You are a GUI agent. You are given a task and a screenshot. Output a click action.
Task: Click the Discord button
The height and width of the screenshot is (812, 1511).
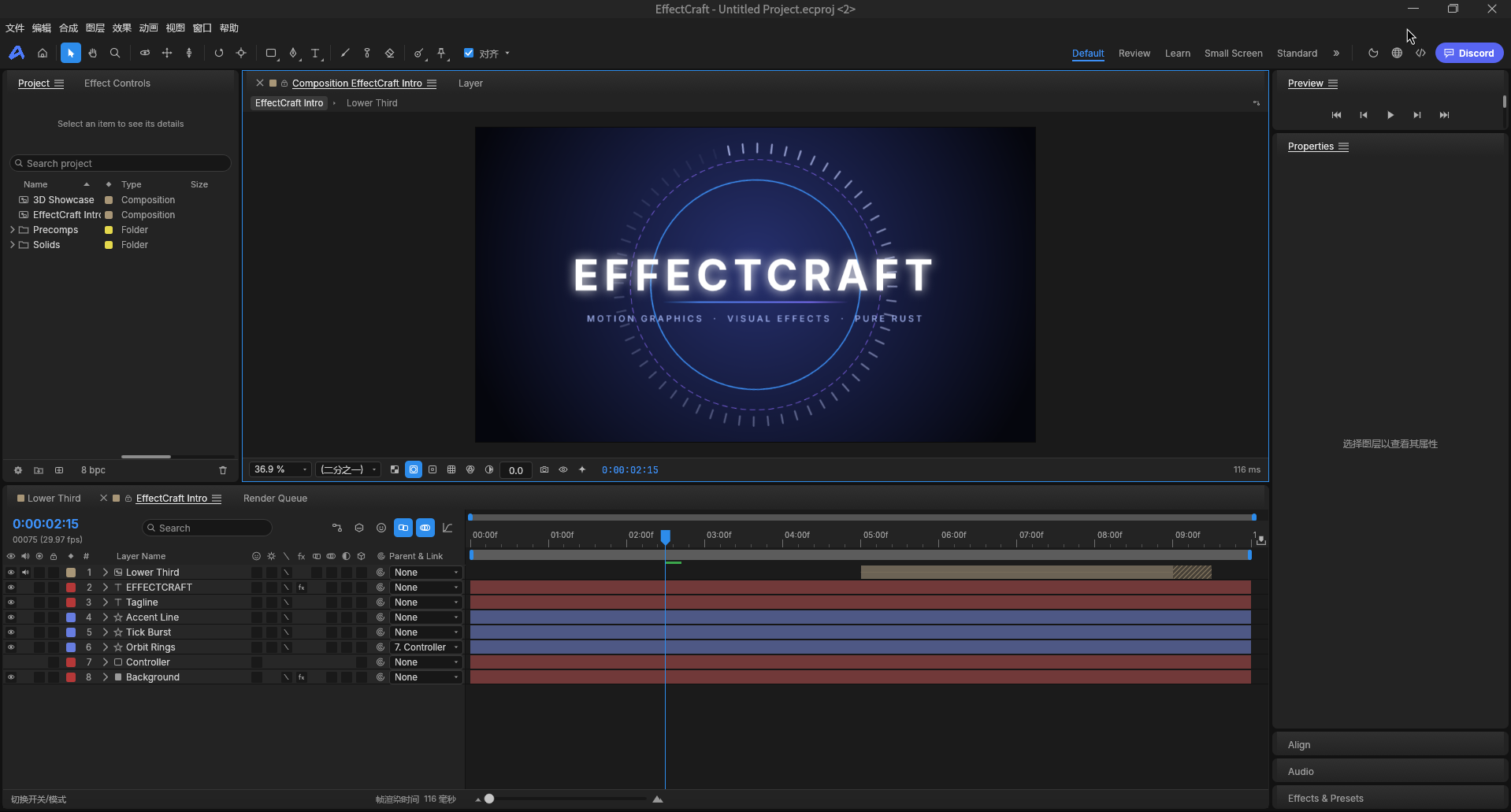1469,53
